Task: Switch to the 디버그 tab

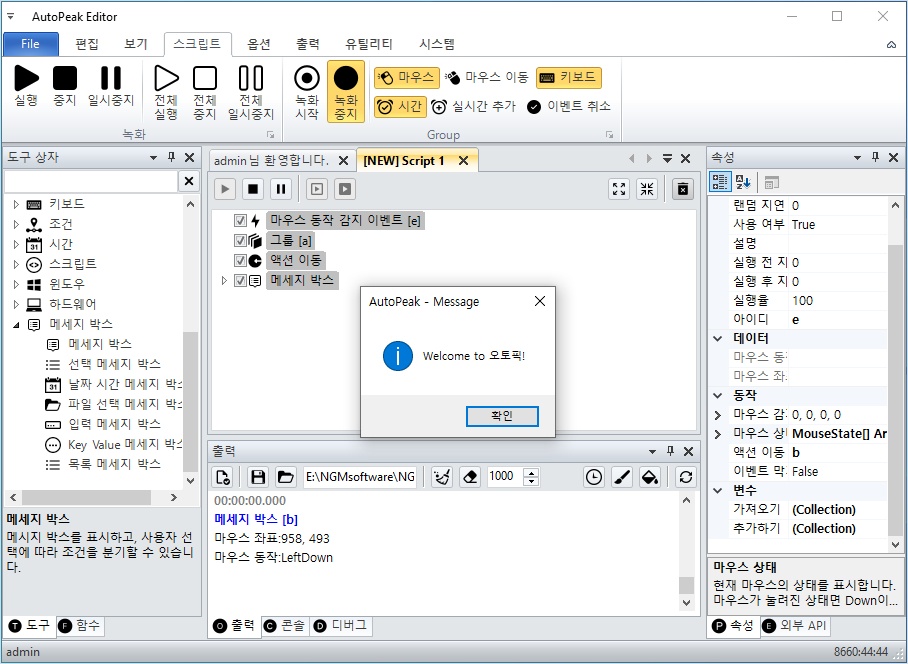Action: point(340,626)
